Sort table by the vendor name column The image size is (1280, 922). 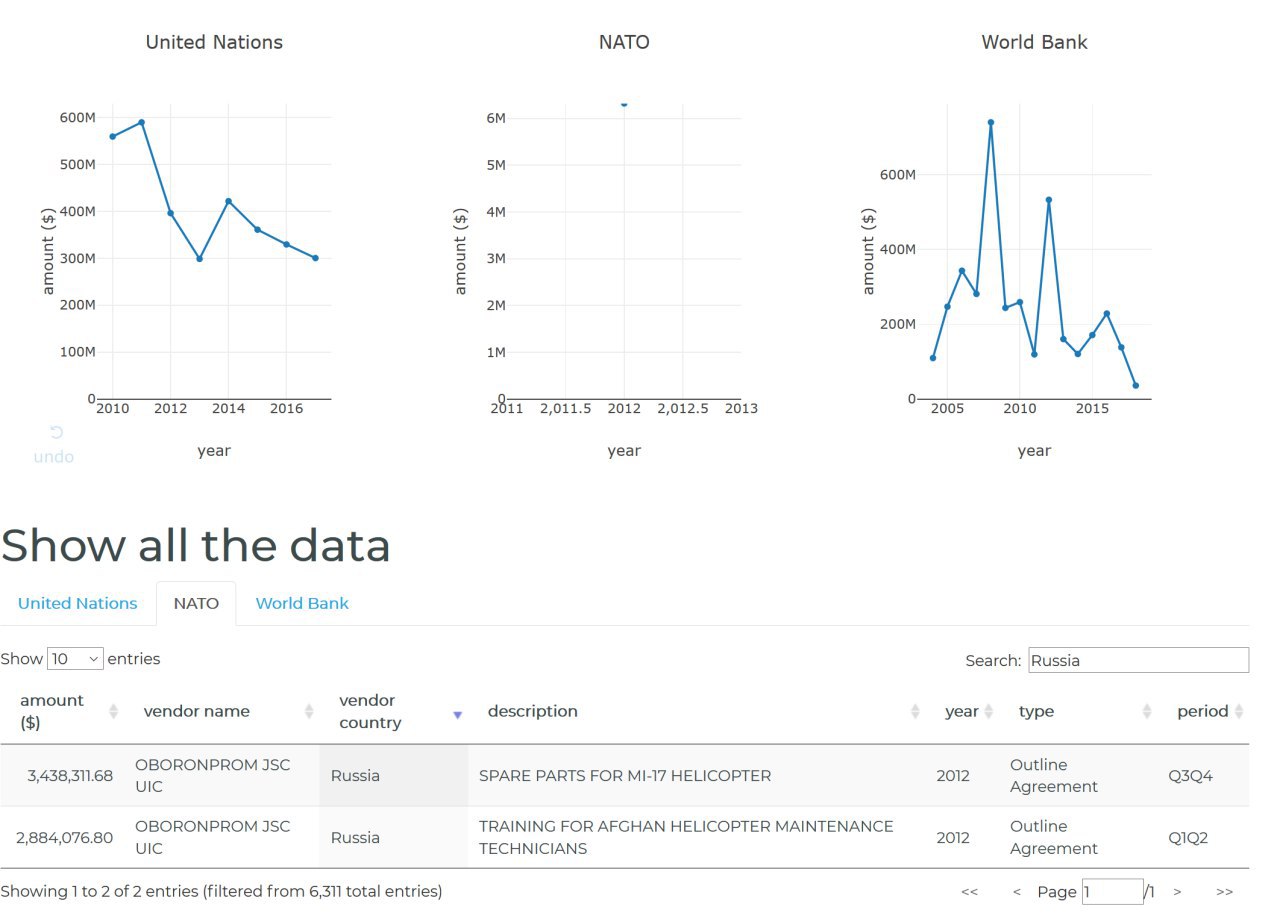[x=221, y=712]
